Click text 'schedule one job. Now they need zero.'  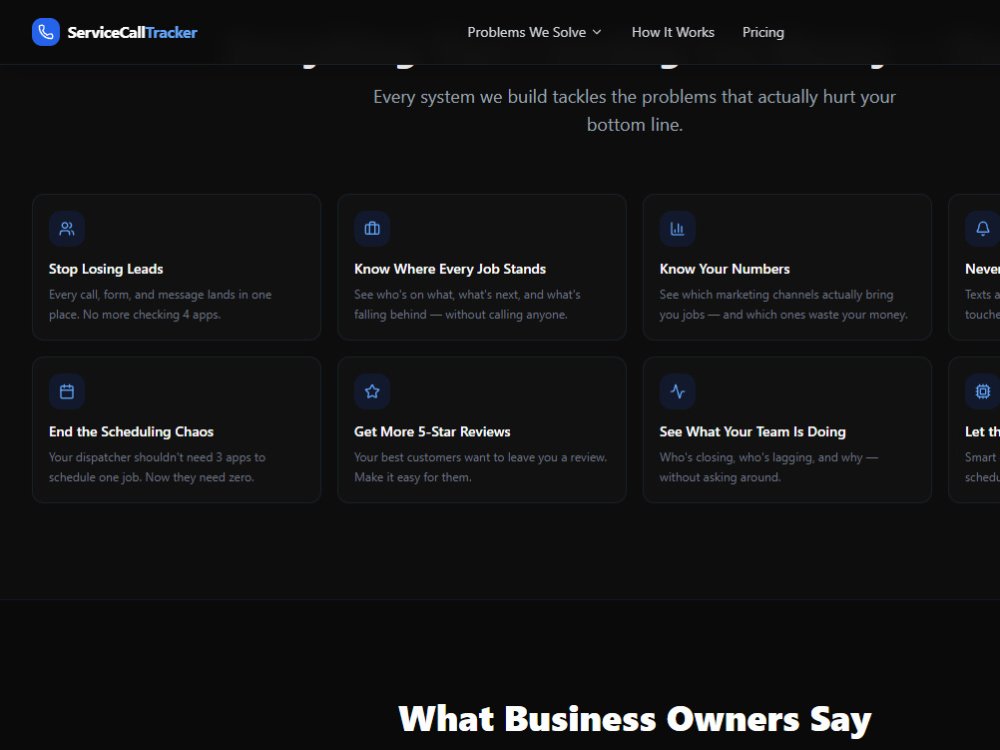point(151,477)
